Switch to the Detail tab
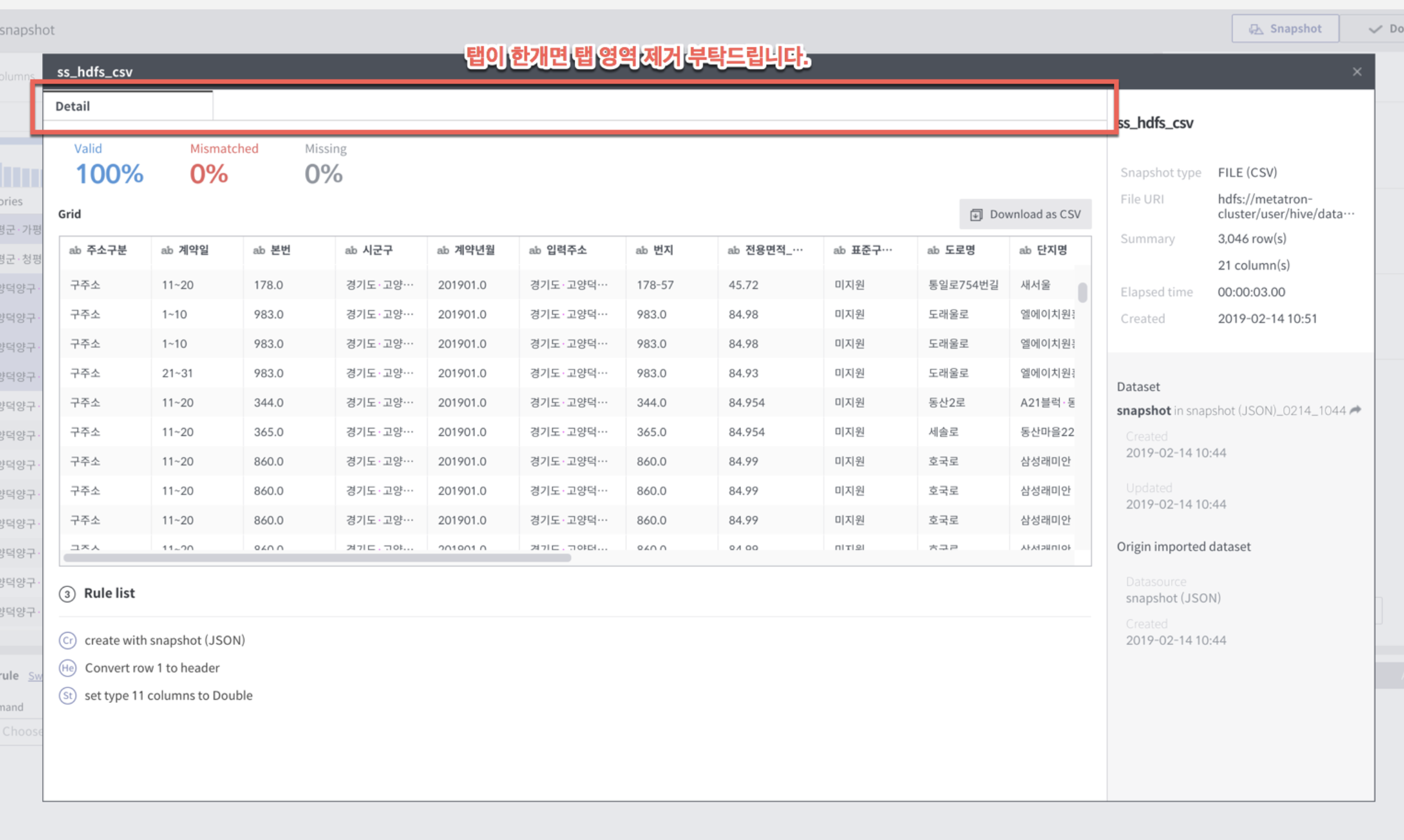1404x840 pixels. tap(73, 105)
